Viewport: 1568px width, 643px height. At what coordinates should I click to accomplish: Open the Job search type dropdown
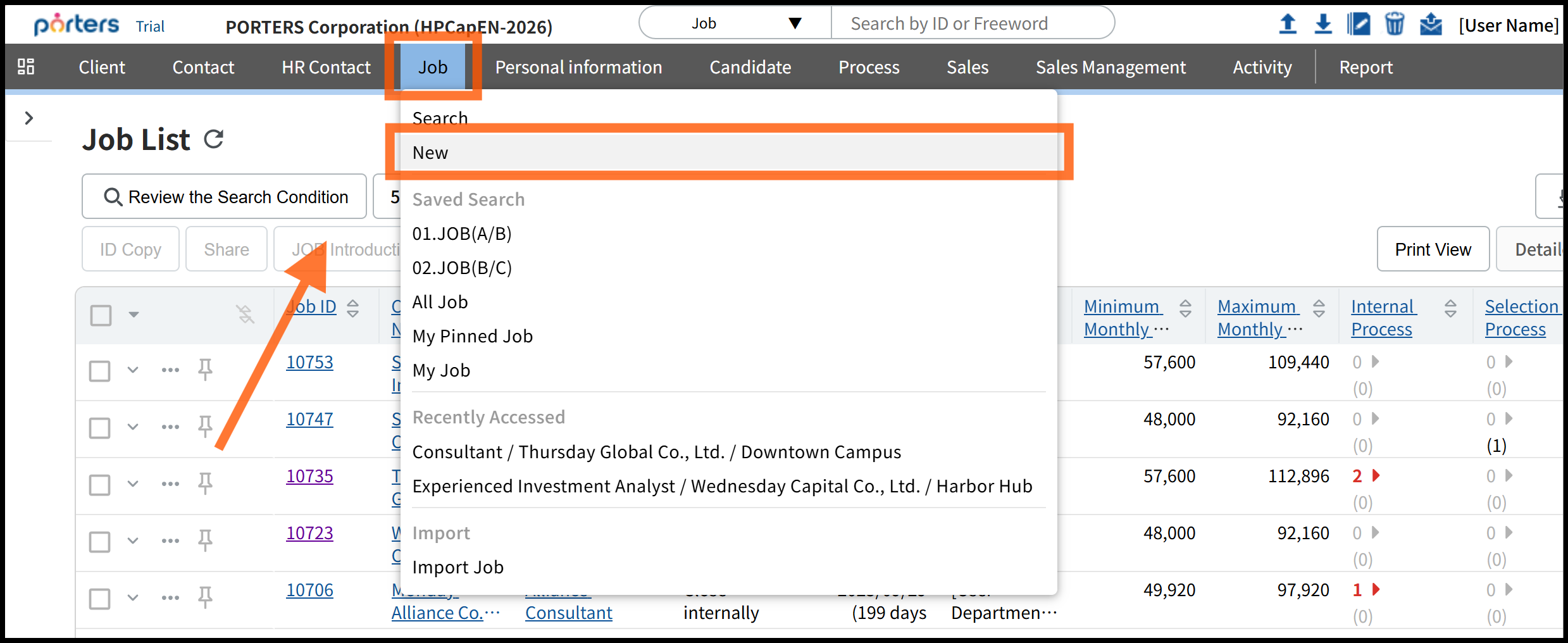pyautogui.click(x=735, y=23)
